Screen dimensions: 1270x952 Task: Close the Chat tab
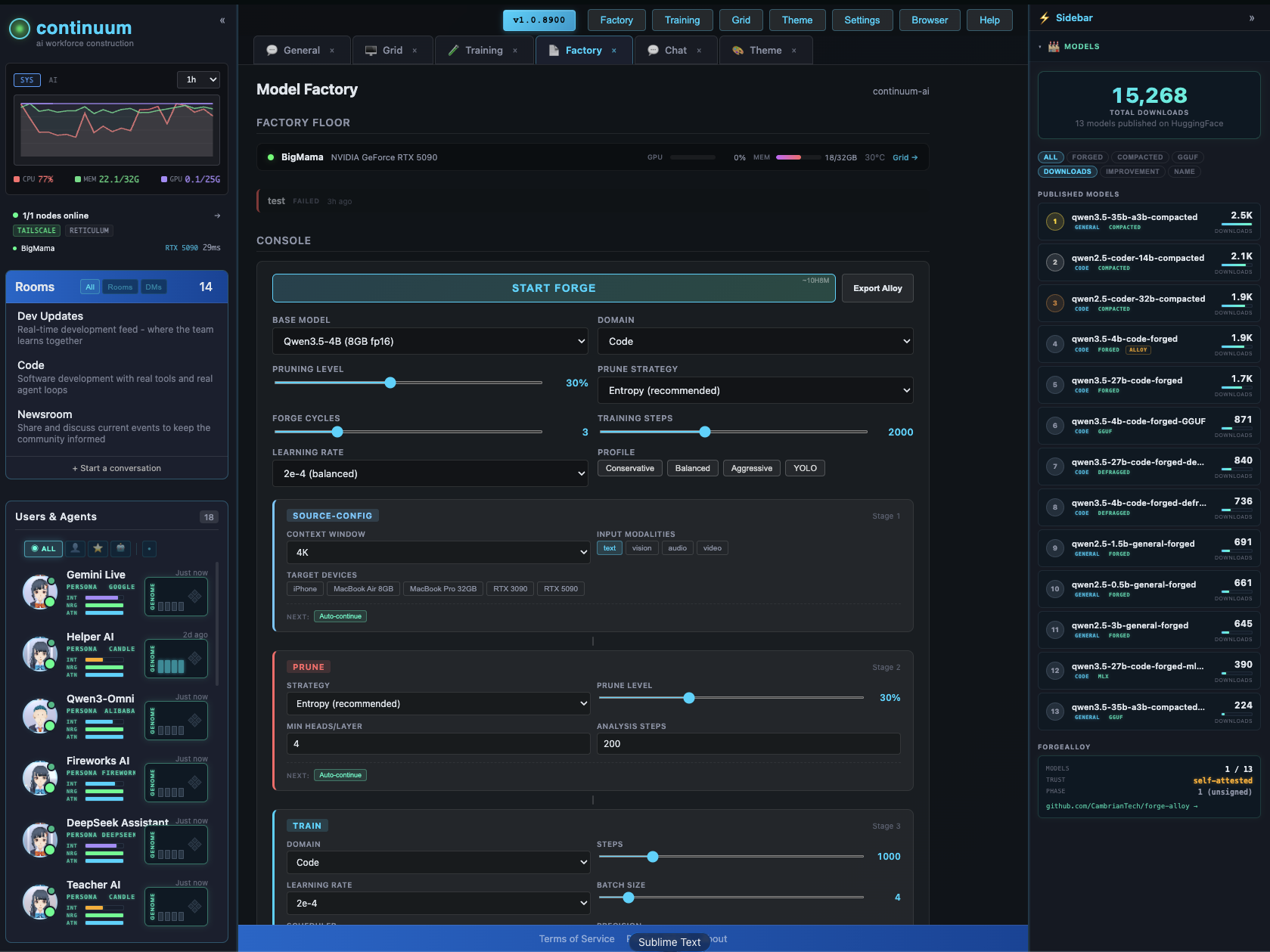point(699,51)
